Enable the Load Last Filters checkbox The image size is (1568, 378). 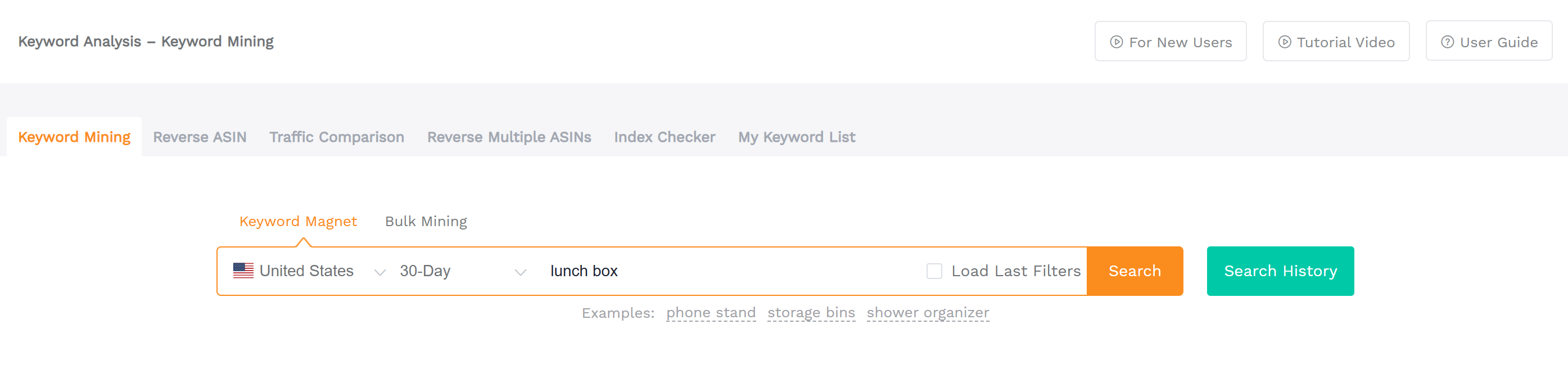tap(934, 271)
